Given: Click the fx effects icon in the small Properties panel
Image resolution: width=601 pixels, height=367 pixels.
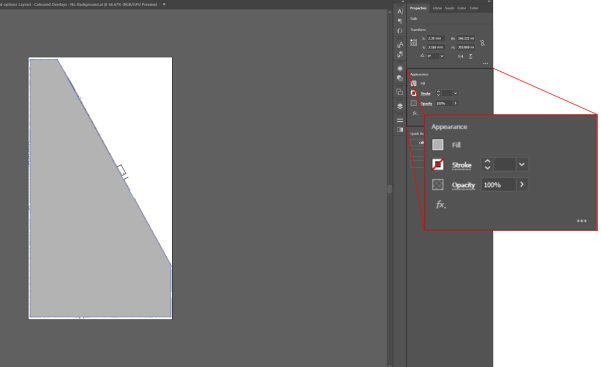Looking at the screenshot, I should [x=415, y=113].
